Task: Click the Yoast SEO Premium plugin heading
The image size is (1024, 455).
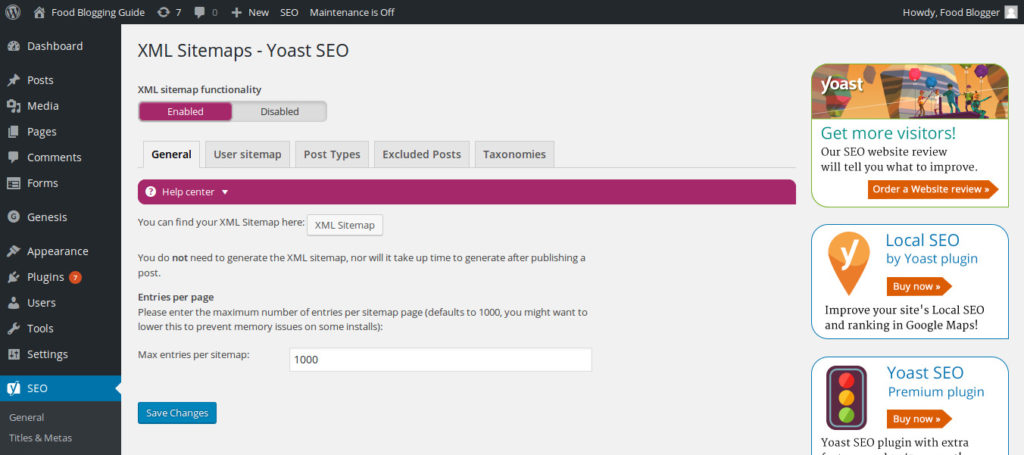Action: pyautogui.click(x=936, y=382)
